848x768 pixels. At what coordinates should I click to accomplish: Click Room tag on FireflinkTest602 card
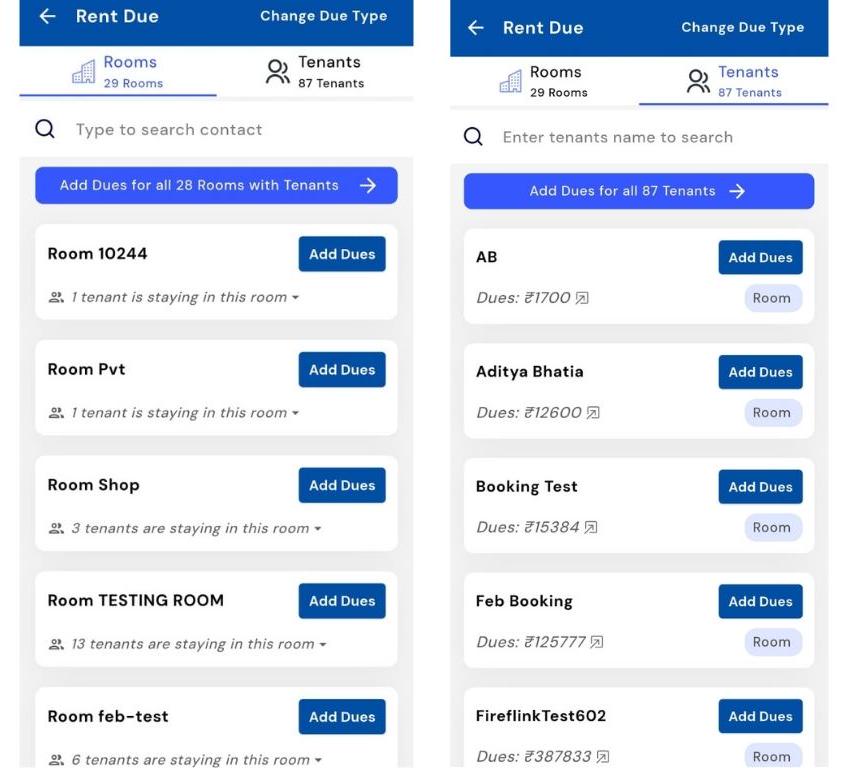[772, 756]
